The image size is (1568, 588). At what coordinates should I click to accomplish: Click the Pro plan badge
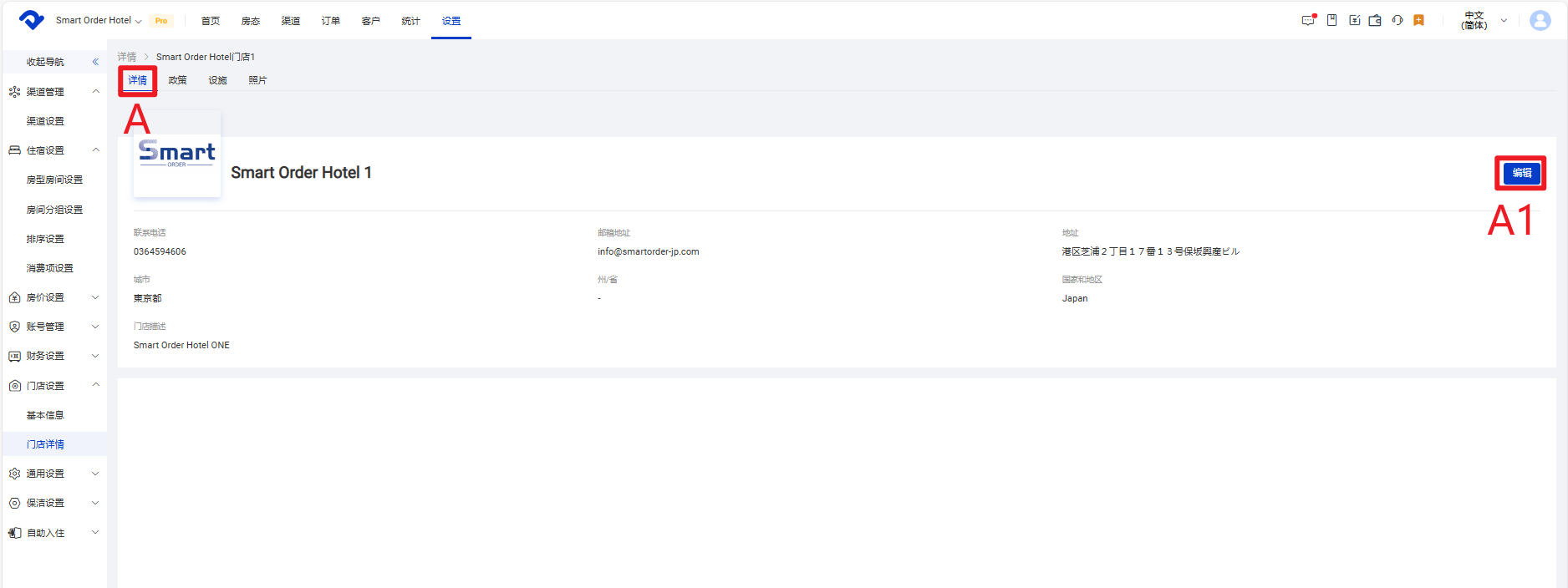tap(161, 21)
